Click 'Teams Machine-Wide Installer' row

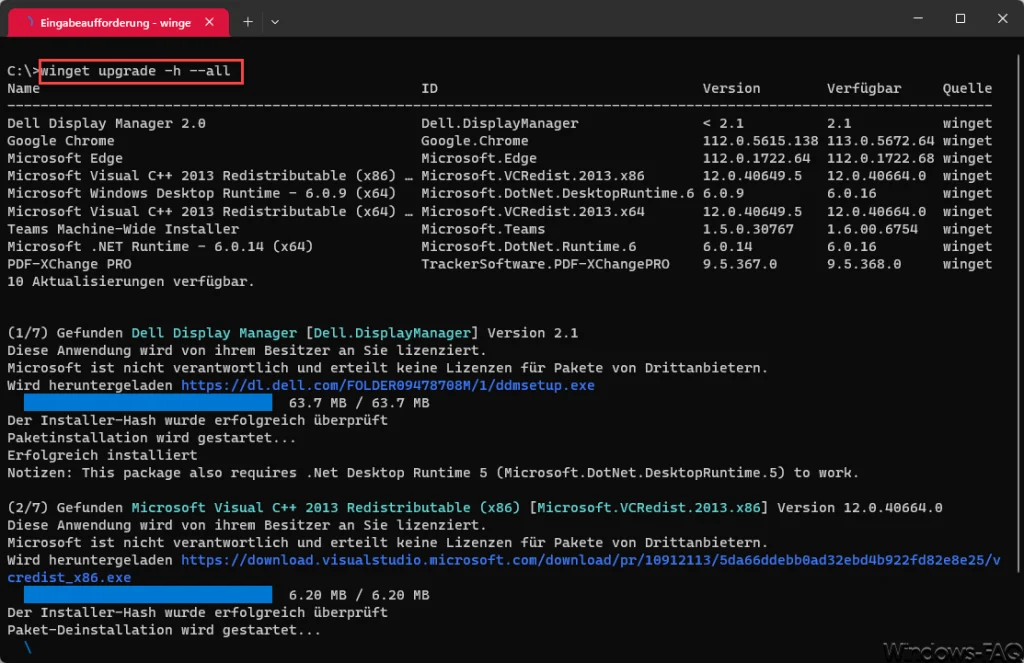(x=123, y=229)
